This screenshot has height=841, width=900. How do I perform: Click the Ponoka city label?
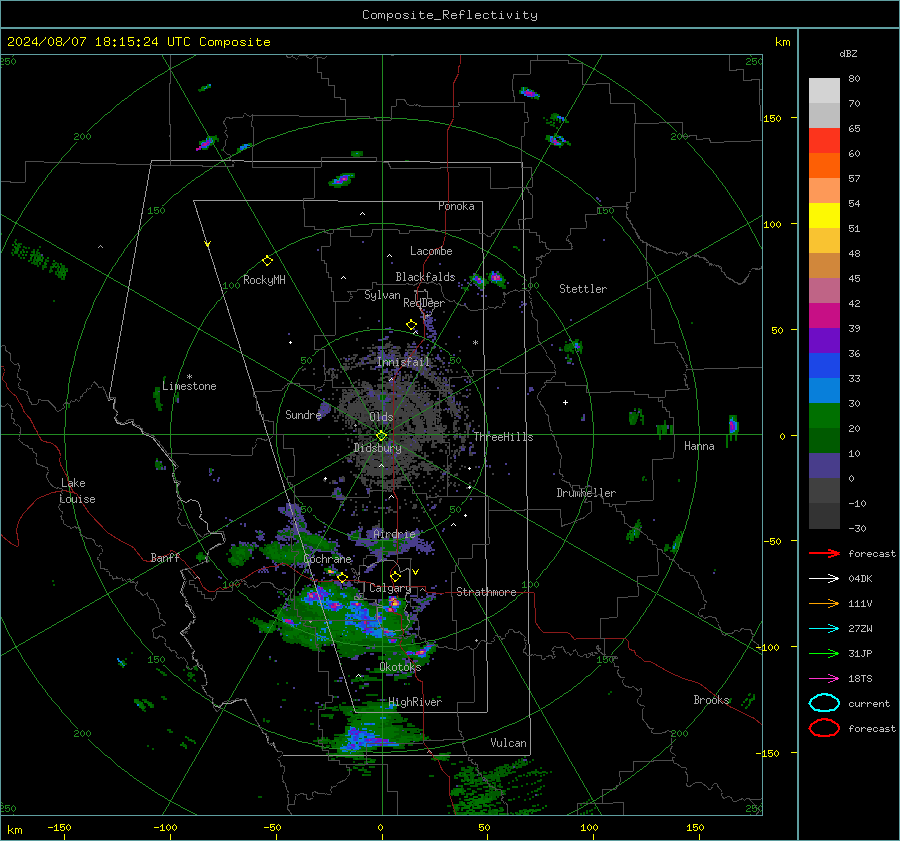point(456,206)
